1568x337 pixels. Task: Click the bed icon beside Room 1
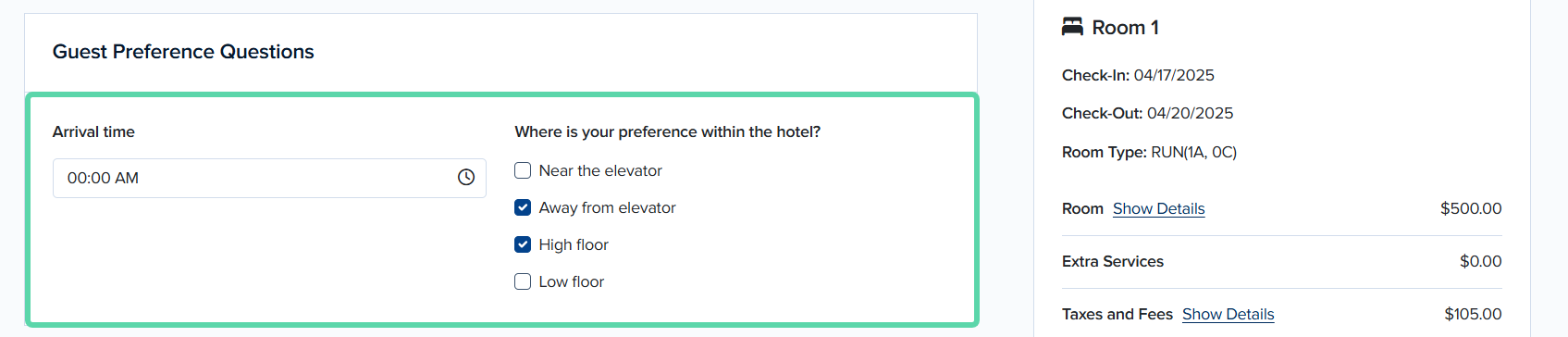[1072, 27]
